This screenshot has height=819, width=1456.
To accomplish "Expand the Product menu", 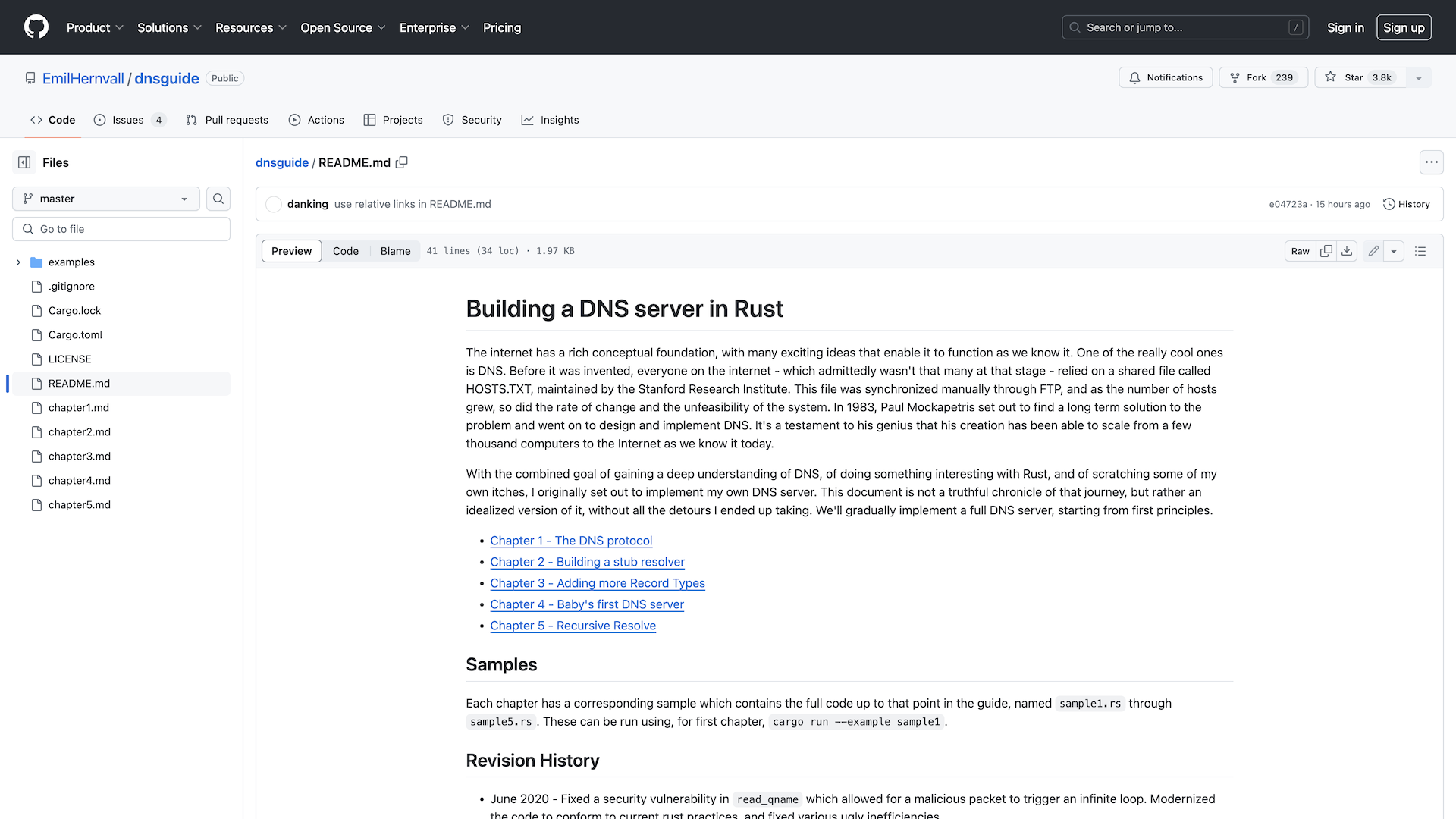I will [95, 27].
